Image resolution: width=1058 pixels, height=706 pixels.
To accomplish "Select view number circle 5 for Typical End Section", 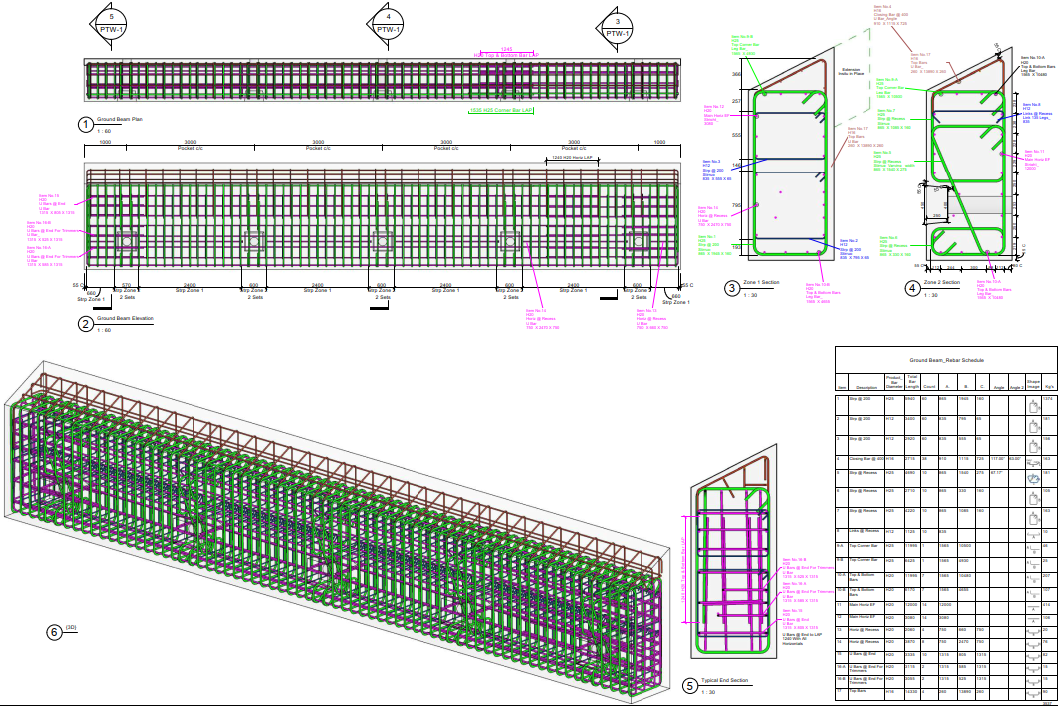I will point(690,686).
